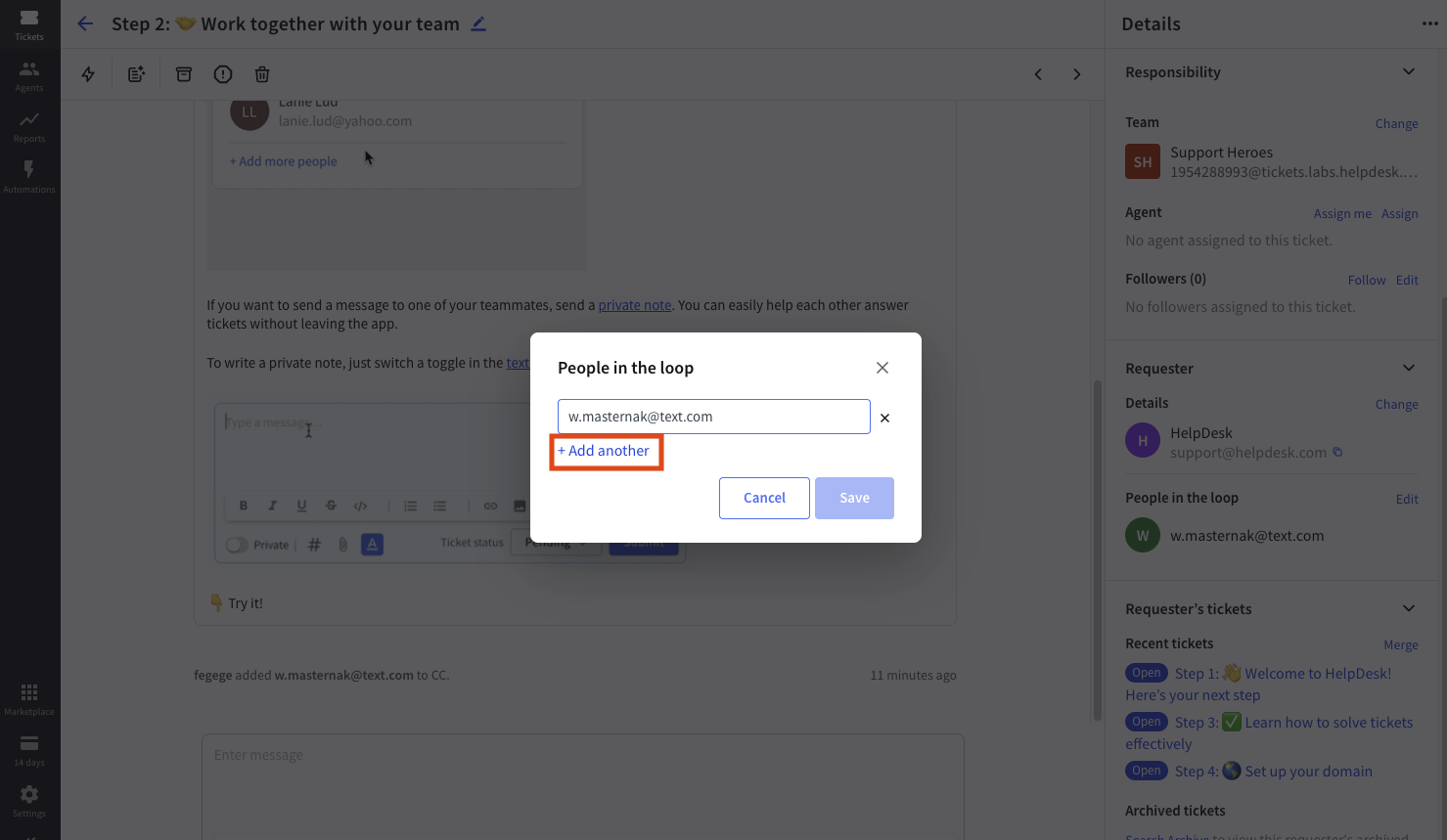The height and width of the screenshot is (840, 1447).
Task: Click the pencil edit title icon
Action: [x=478, y=23]
